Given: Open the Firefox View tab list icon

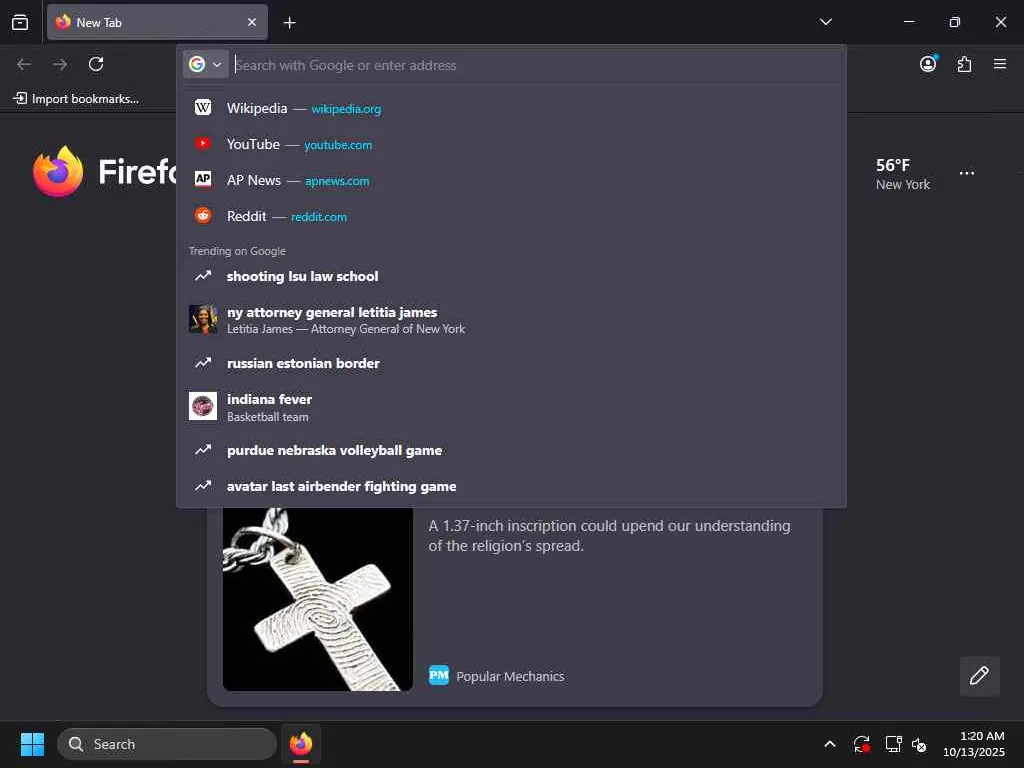Looking at the screenshot, I should [20, 22].
